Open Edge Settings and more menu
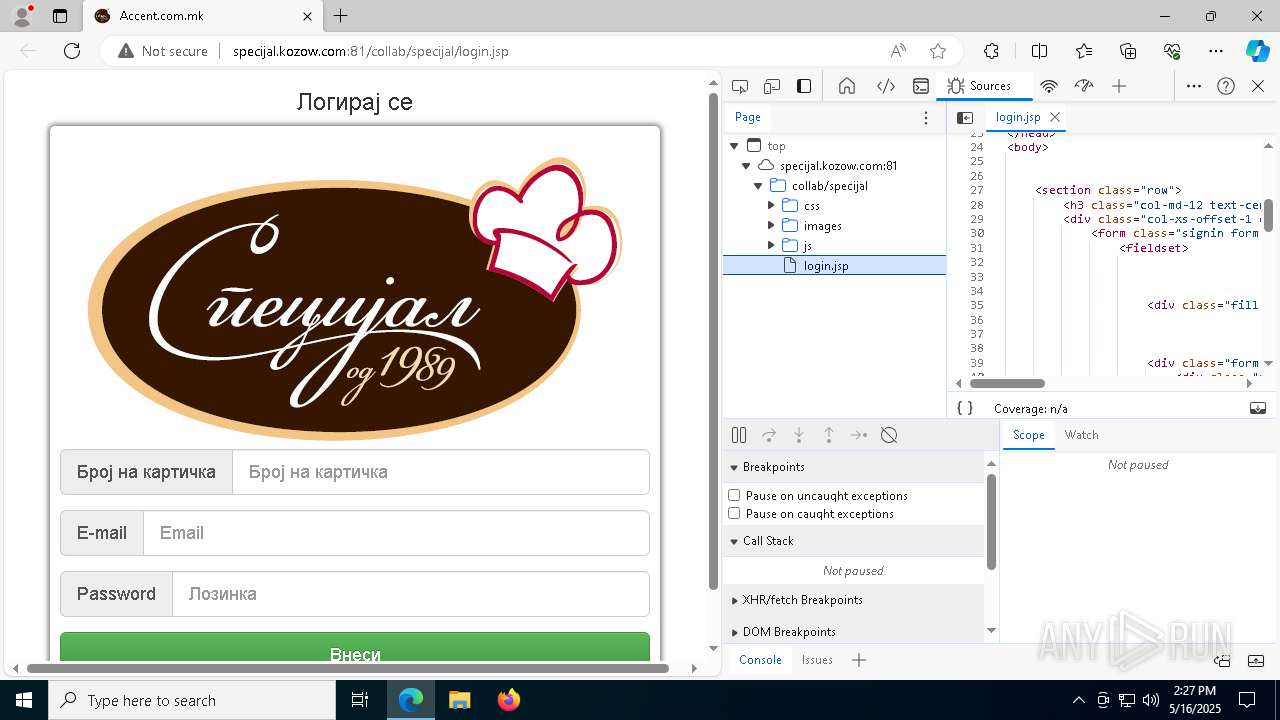1280x720 pixels. click(1216, 51)
